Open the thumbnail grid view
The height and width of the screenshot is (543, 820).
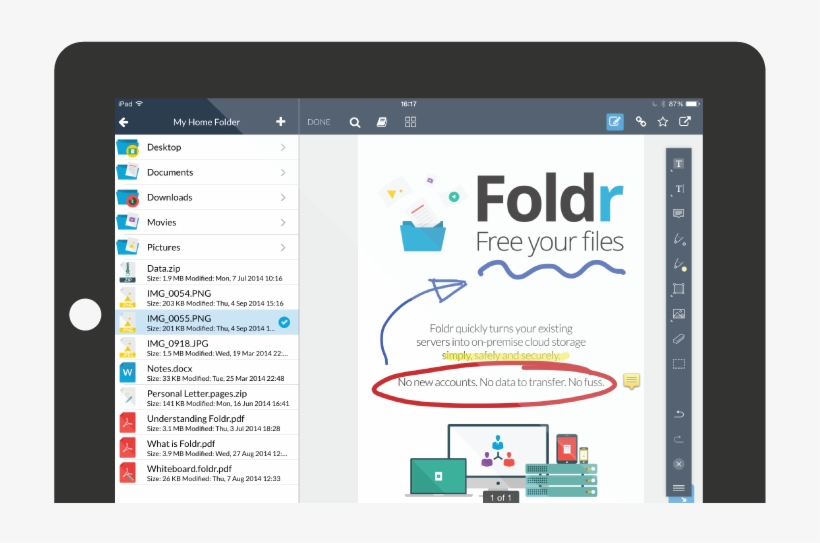click(410, 122)
